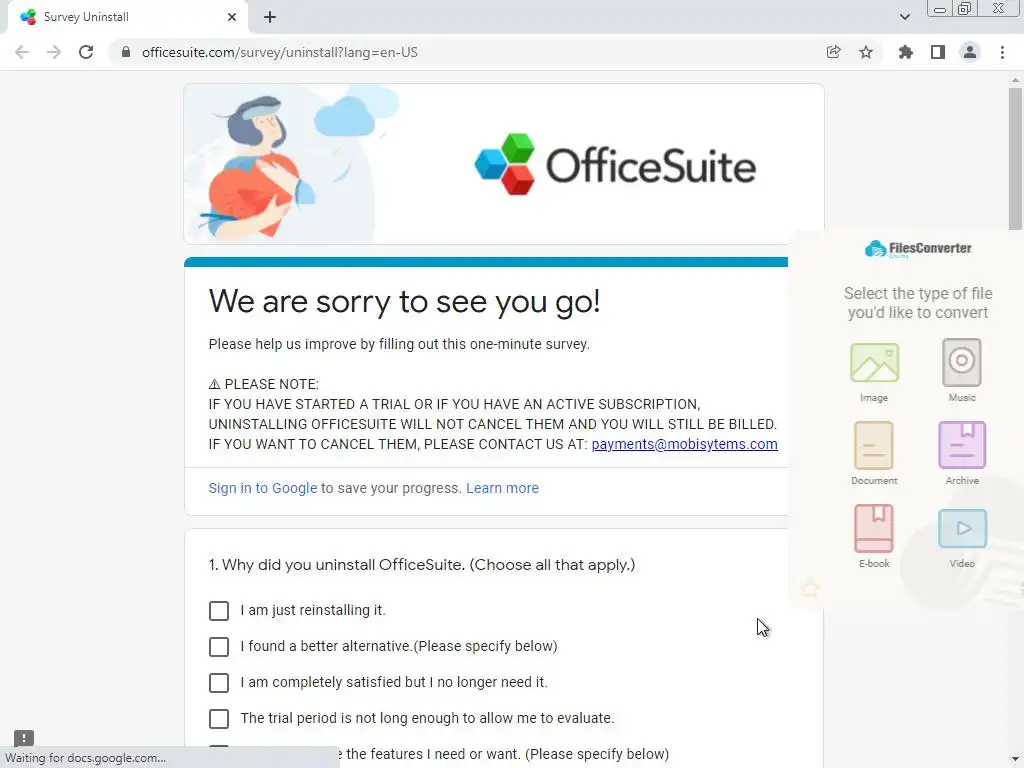Check 'I found a better alternative'
The image size is (1024, 768).
coord(219,647)
